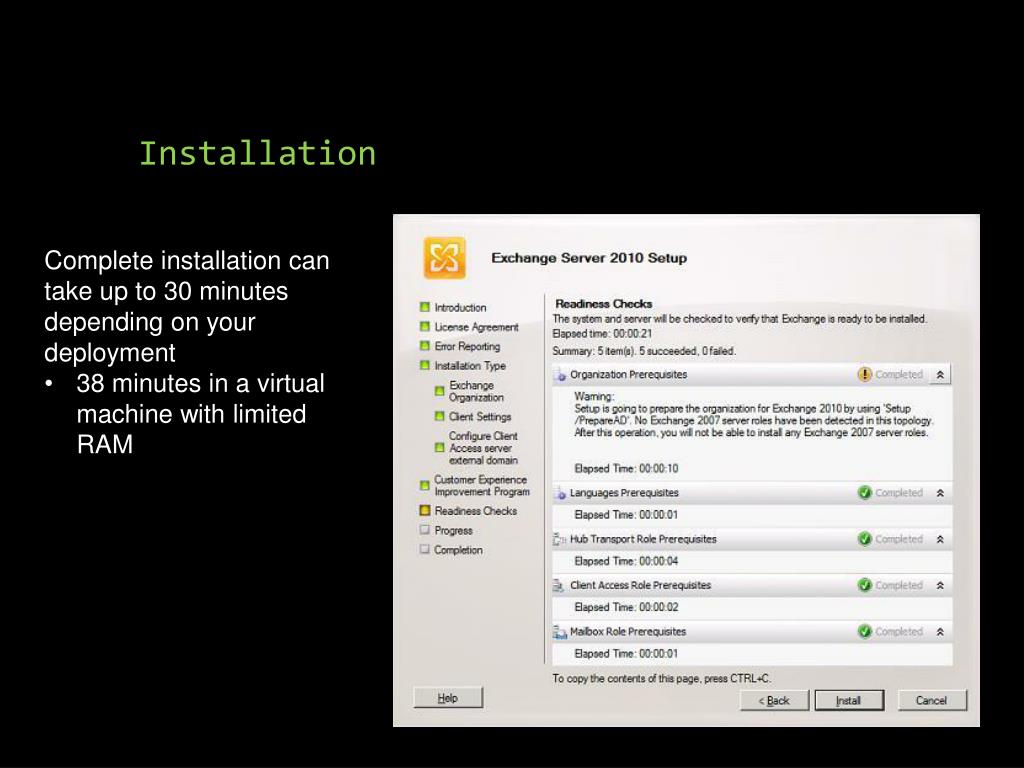Click the Hub Transport Role Prerequisites text
The height and width of the screenshot is (768, 1024).
pyautogui.click(x=643, y=539)
